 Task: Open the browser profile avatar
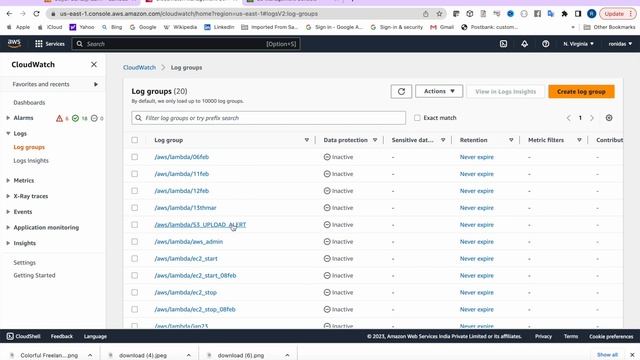pyautogui.click(x=591, y=13)
